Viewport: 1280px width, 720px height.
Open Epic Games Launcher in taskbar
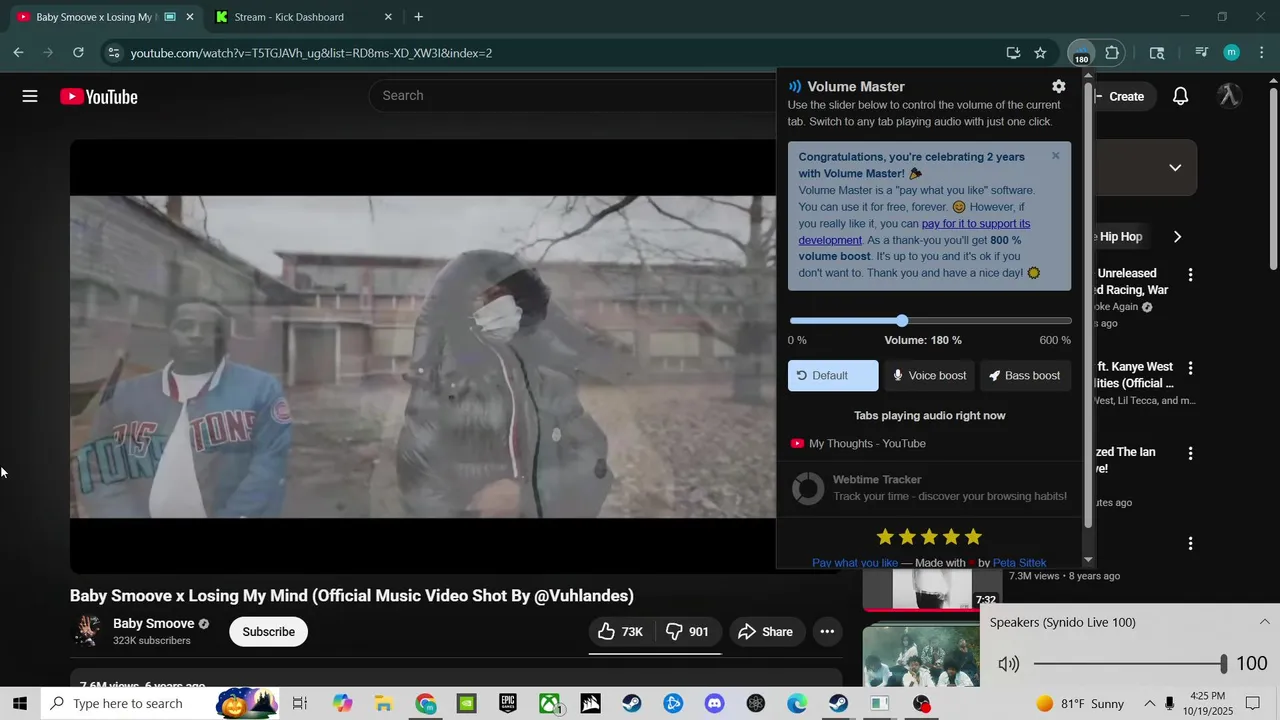point(508,703)
